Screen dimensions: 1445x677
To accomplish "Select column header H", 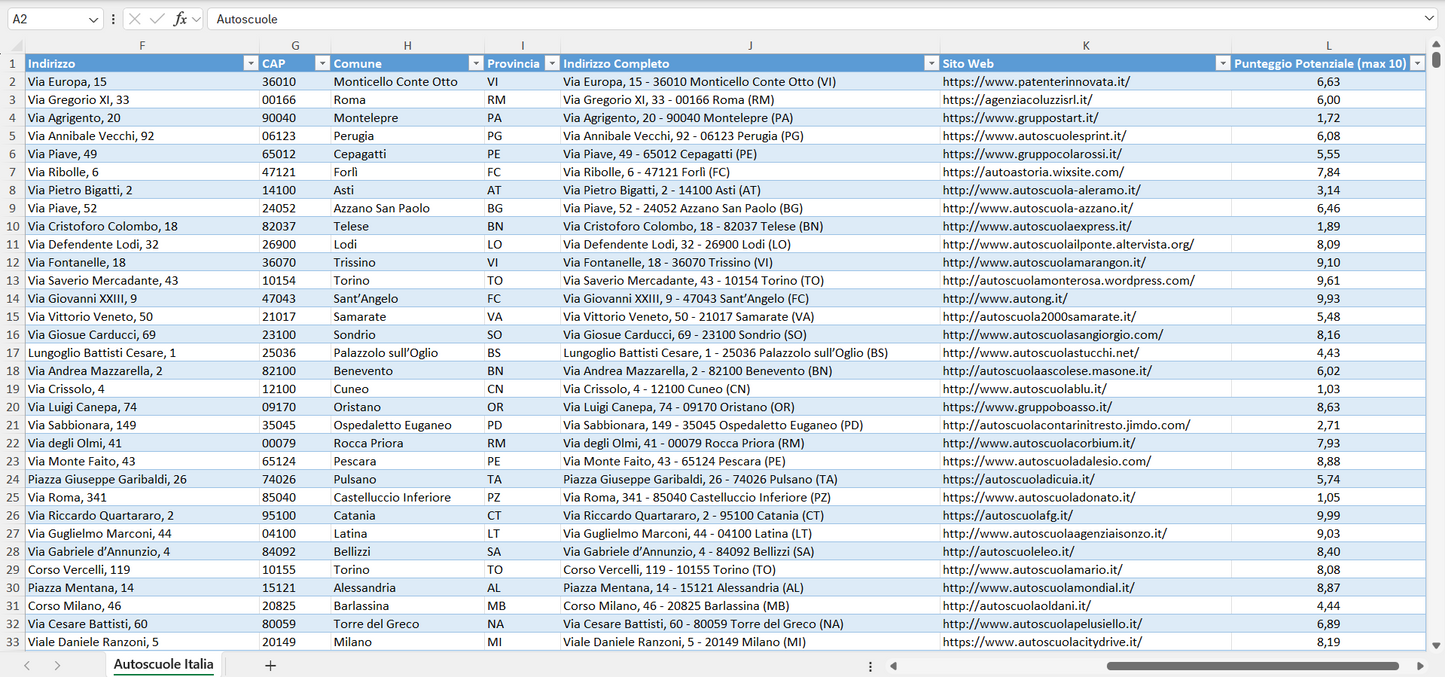I will [408, 45].
